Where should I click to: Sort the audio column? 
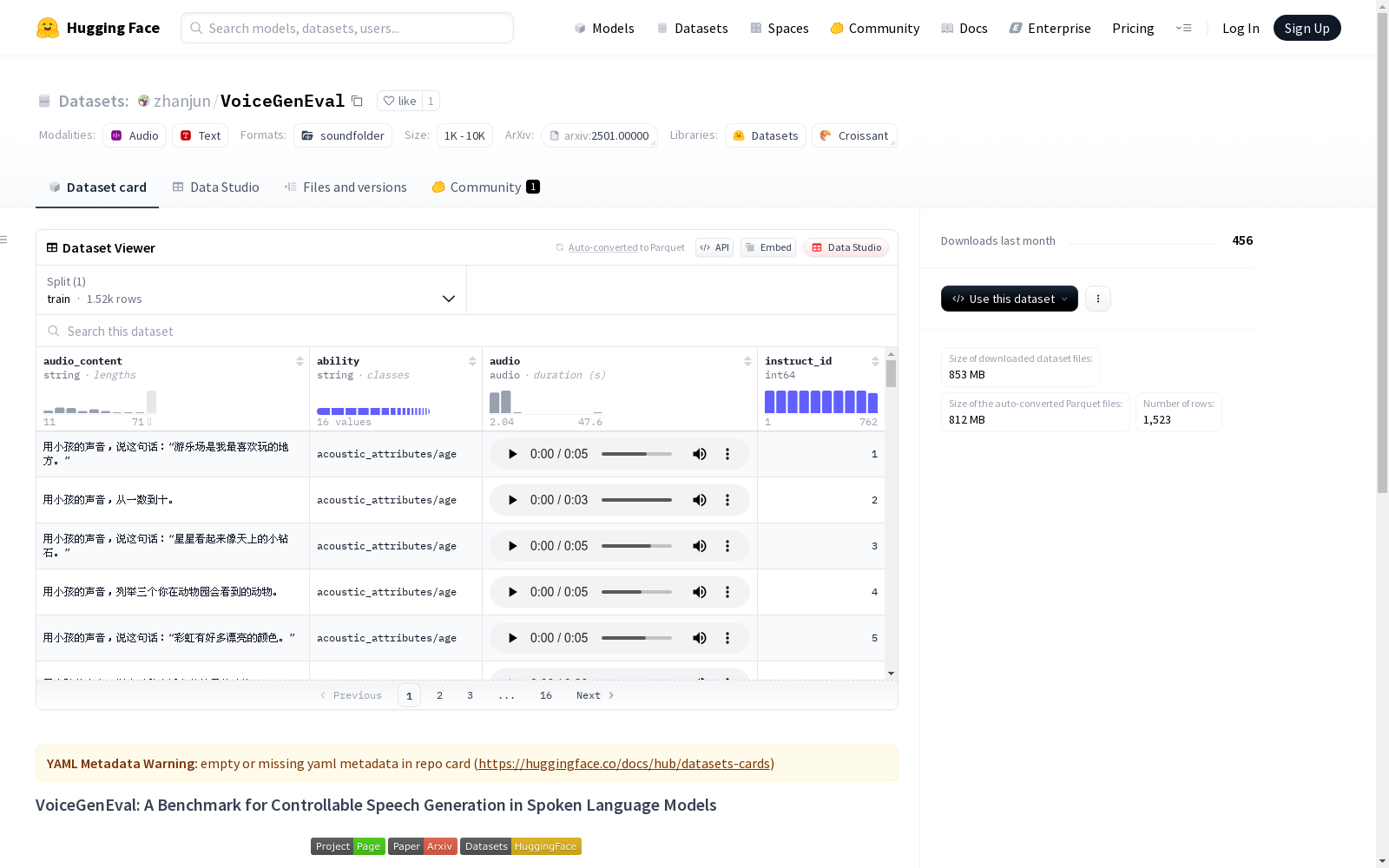pos(747,361)
